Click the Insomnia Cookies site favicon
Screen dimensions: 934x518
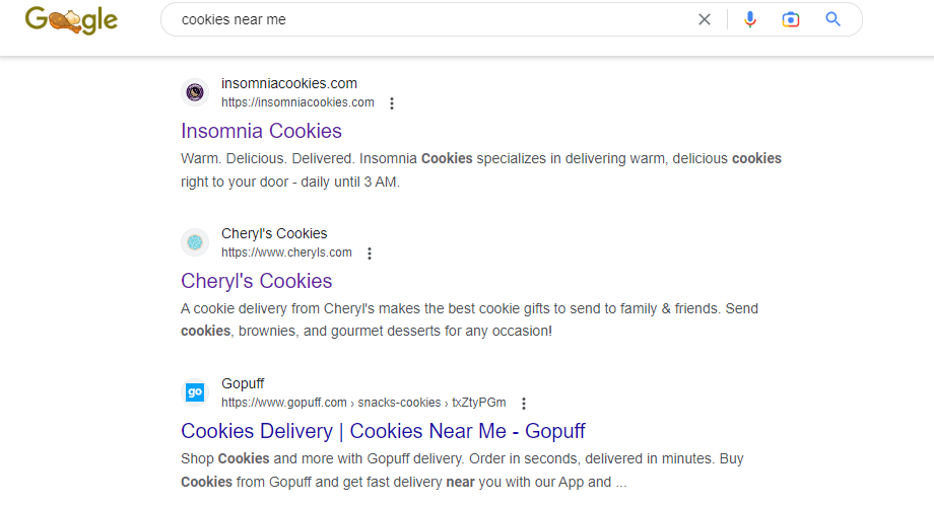click(x=195, y=92)
